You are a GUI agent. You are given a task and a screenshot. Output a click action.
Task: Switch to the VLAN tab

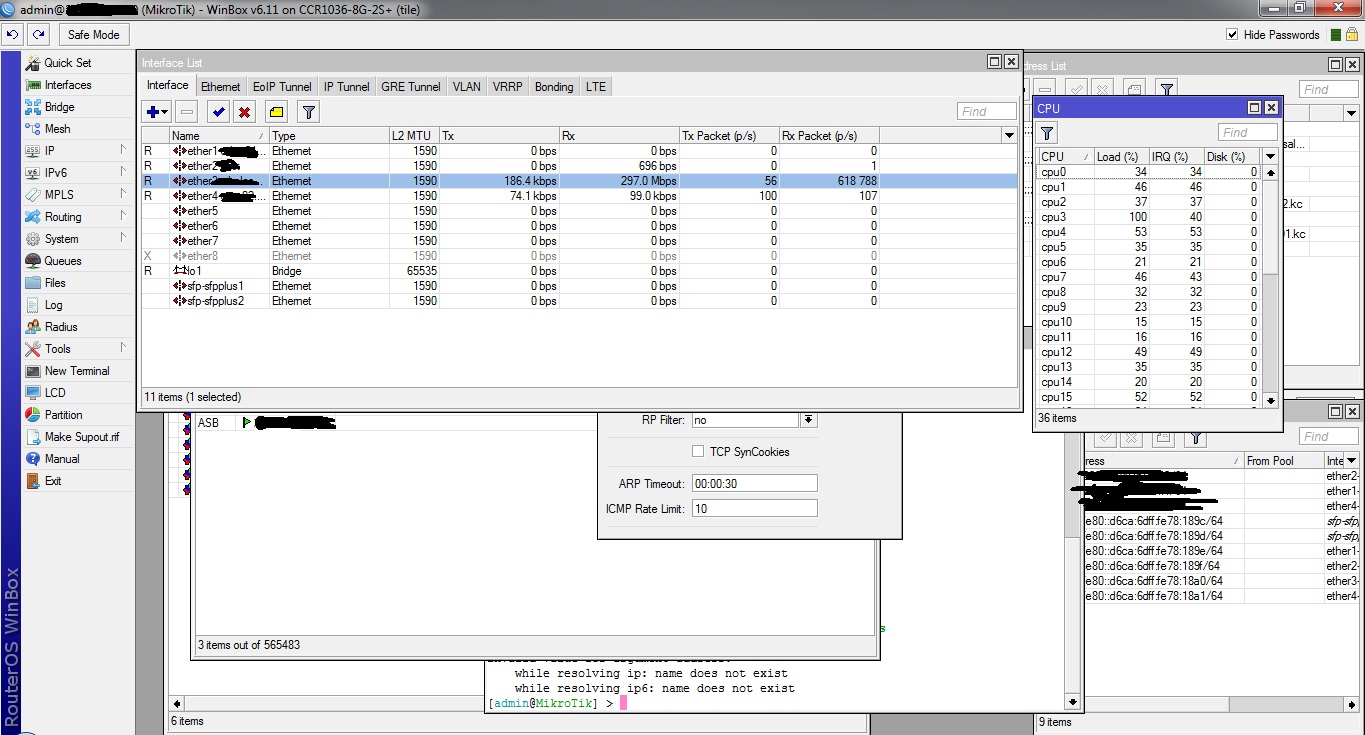tap(466, 86)
